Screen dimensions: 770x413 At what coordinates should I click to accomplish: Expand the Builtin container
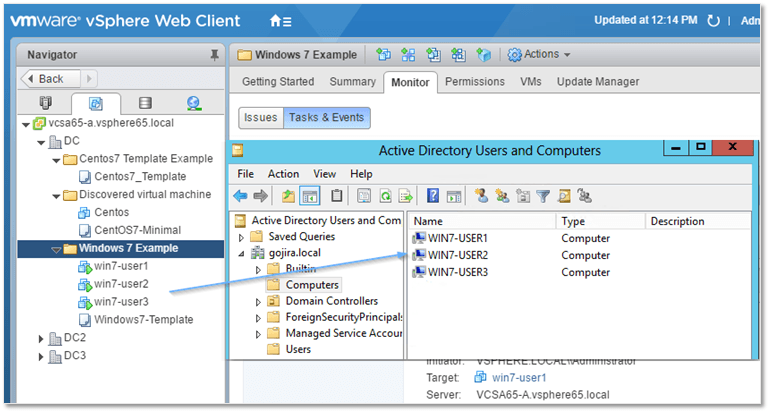pos(258,270)
